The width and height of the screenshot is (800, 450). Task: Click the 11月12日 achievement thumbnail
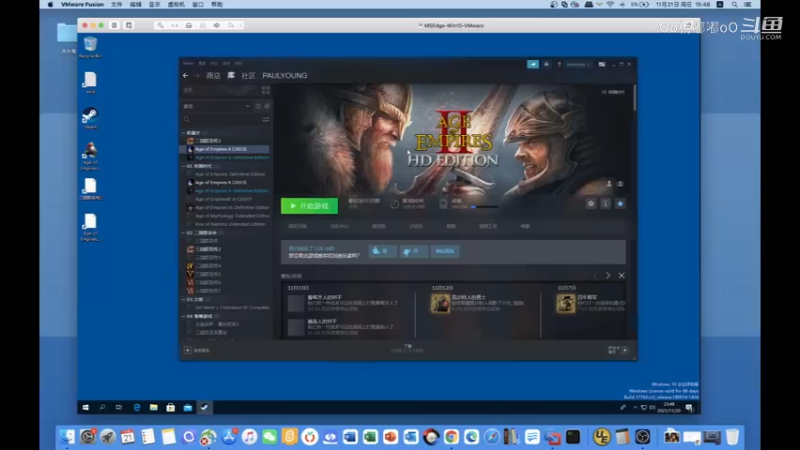tap(440, 304)
